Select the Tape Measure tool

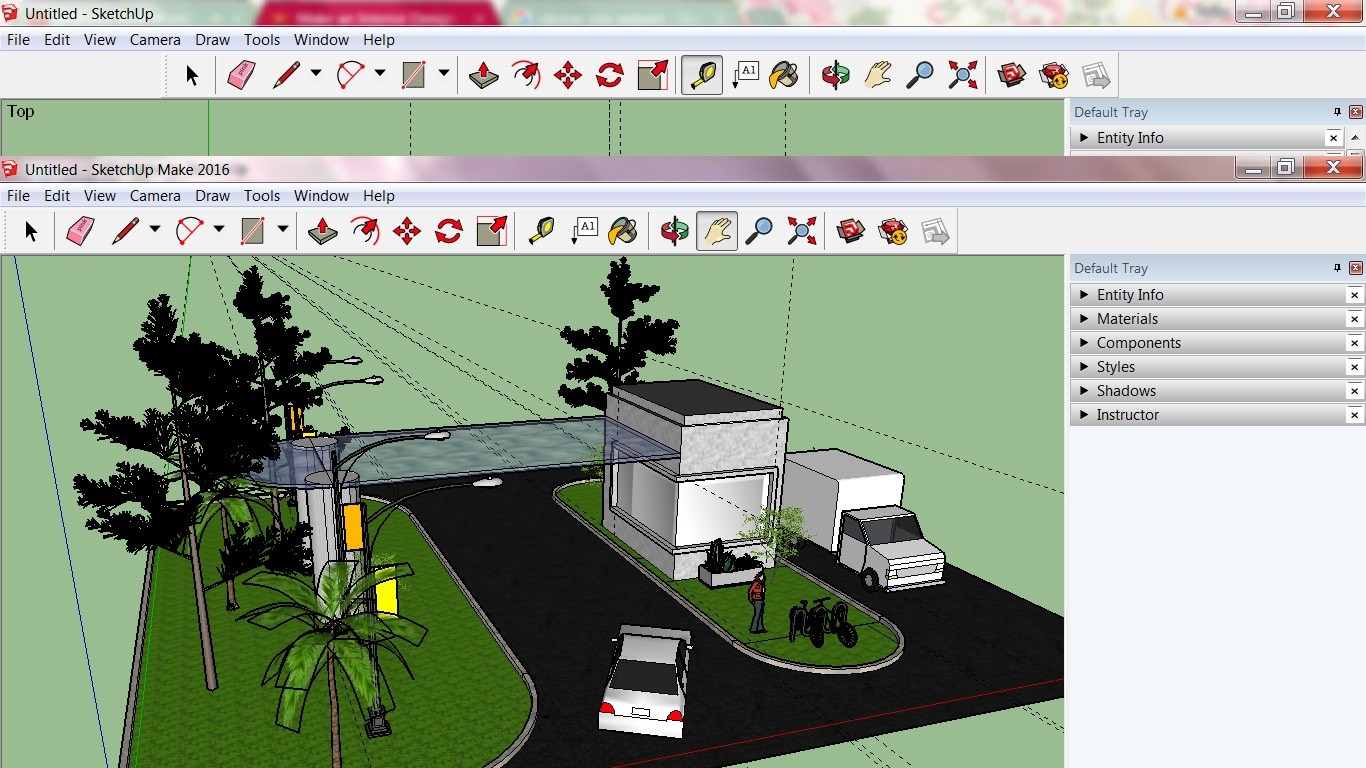click(x=539, y=230)
